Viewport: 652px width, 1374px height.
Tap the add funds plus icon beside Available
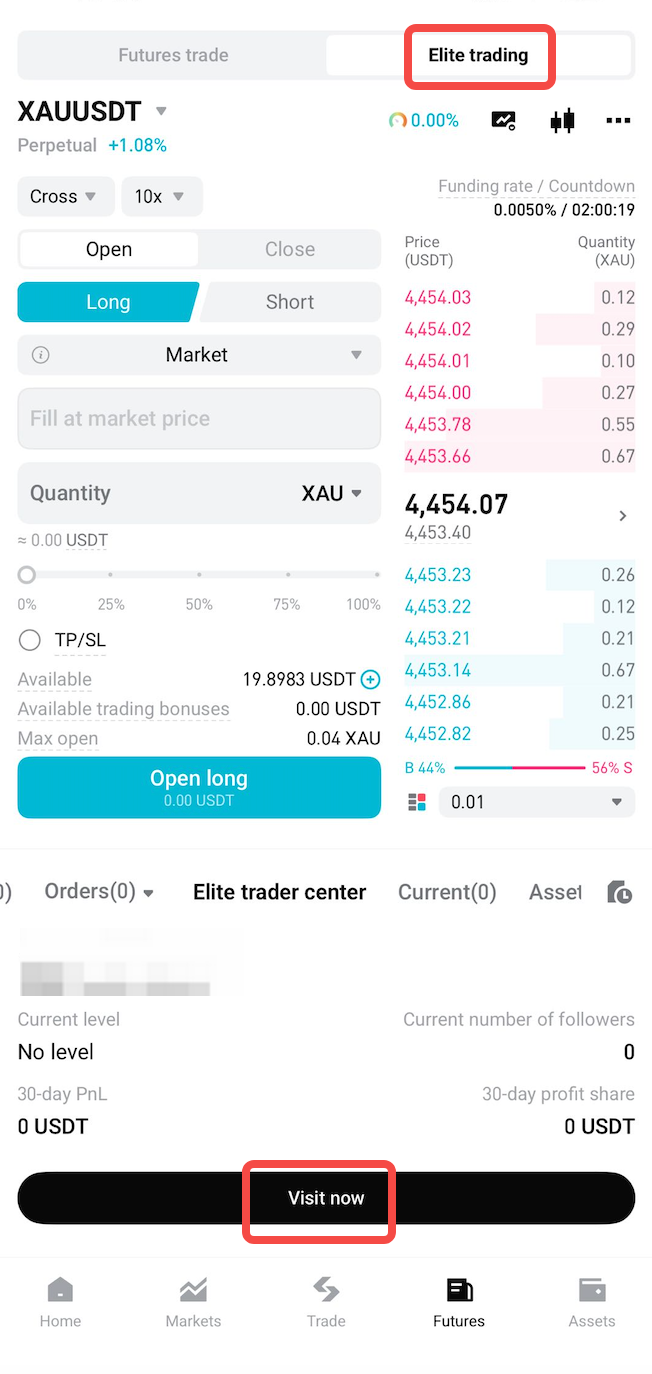371,679
